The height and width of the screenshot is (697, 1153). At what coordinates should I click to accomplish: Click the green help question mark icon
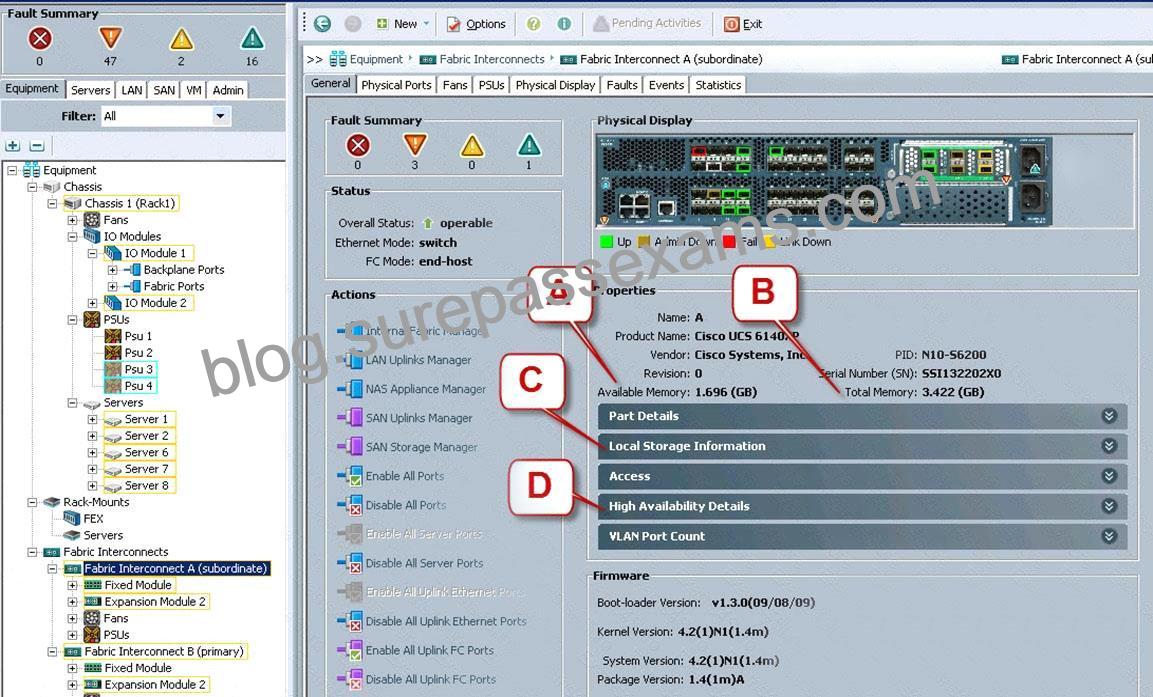click(533, 24)
